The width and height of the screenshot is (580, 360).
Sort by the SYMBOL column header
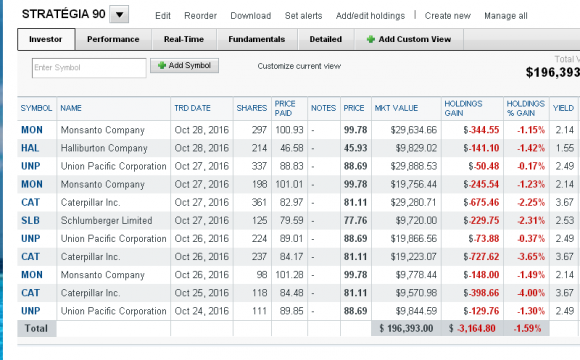point(36,108)
